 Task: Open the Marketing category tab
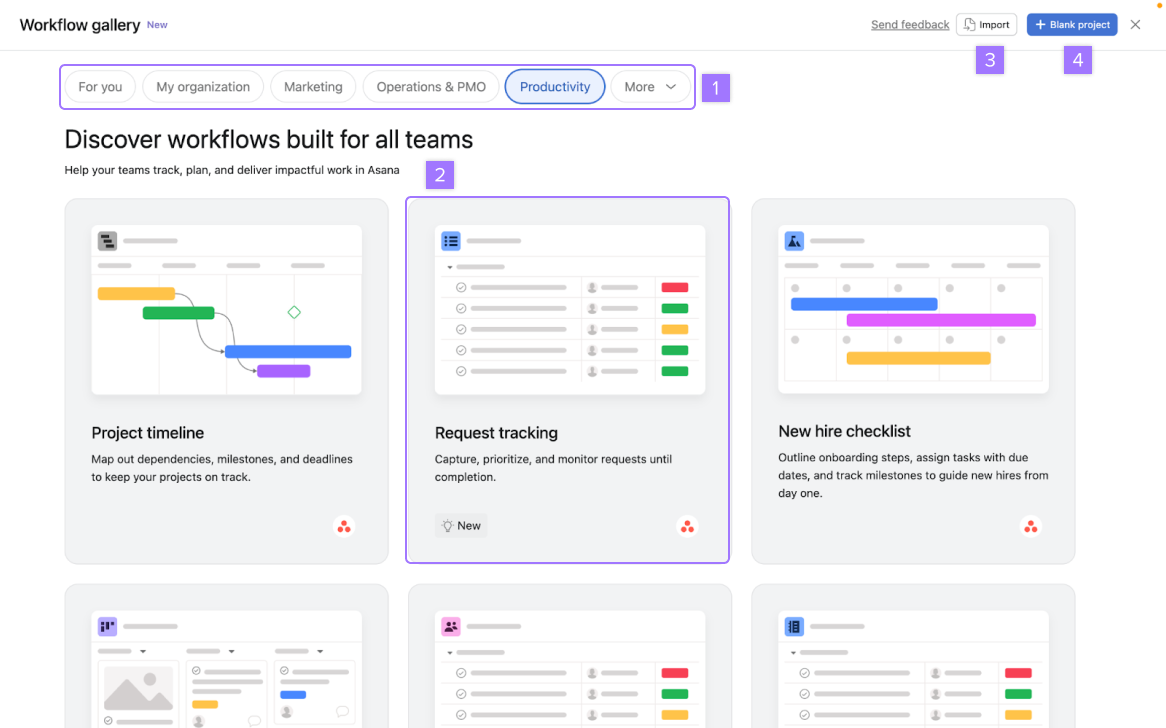click(x=313, y=87)
